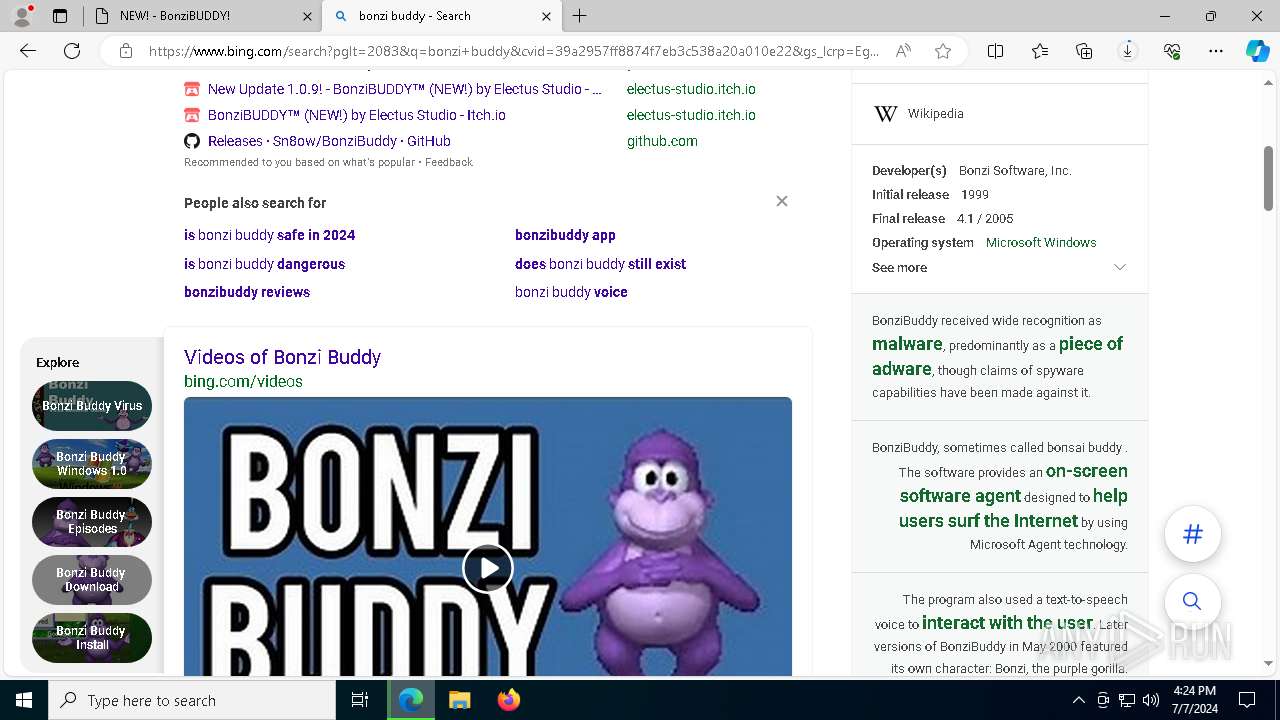Expand the See more details chevron
This screenshot has width=1280, height=720.
pyautogui.click(x=1120, y=267)
